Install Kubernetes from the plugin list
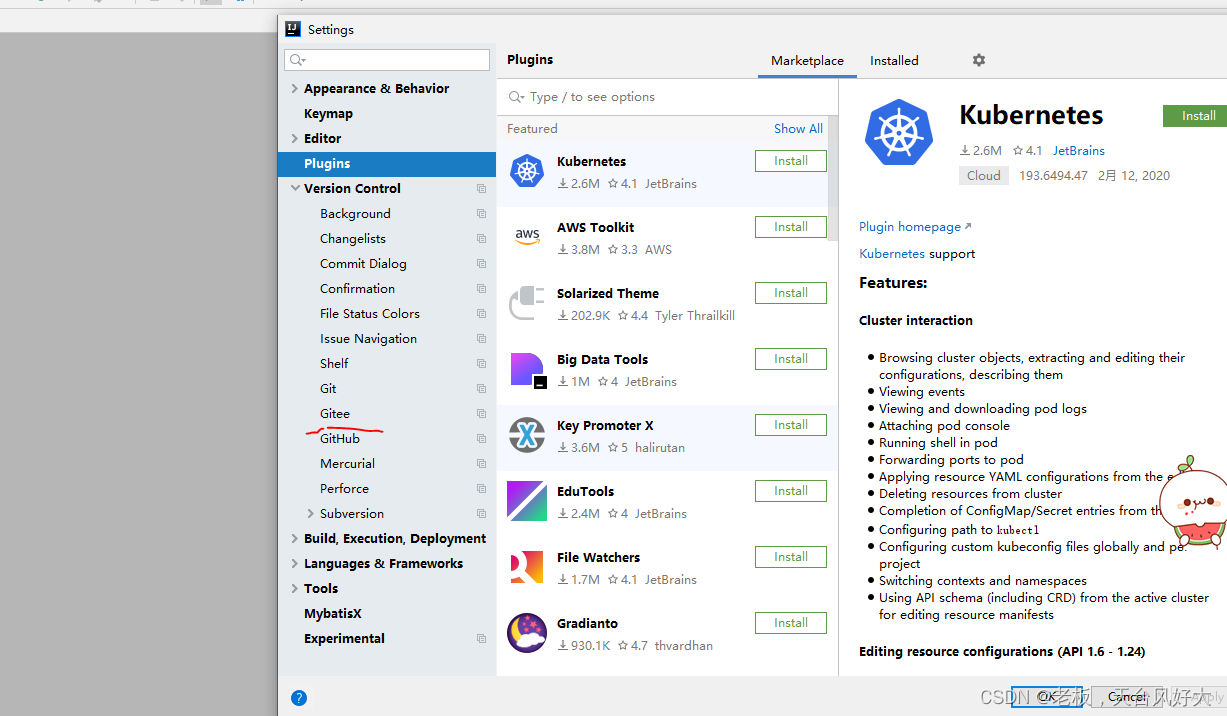1227x716 pixels. (790, 161)
